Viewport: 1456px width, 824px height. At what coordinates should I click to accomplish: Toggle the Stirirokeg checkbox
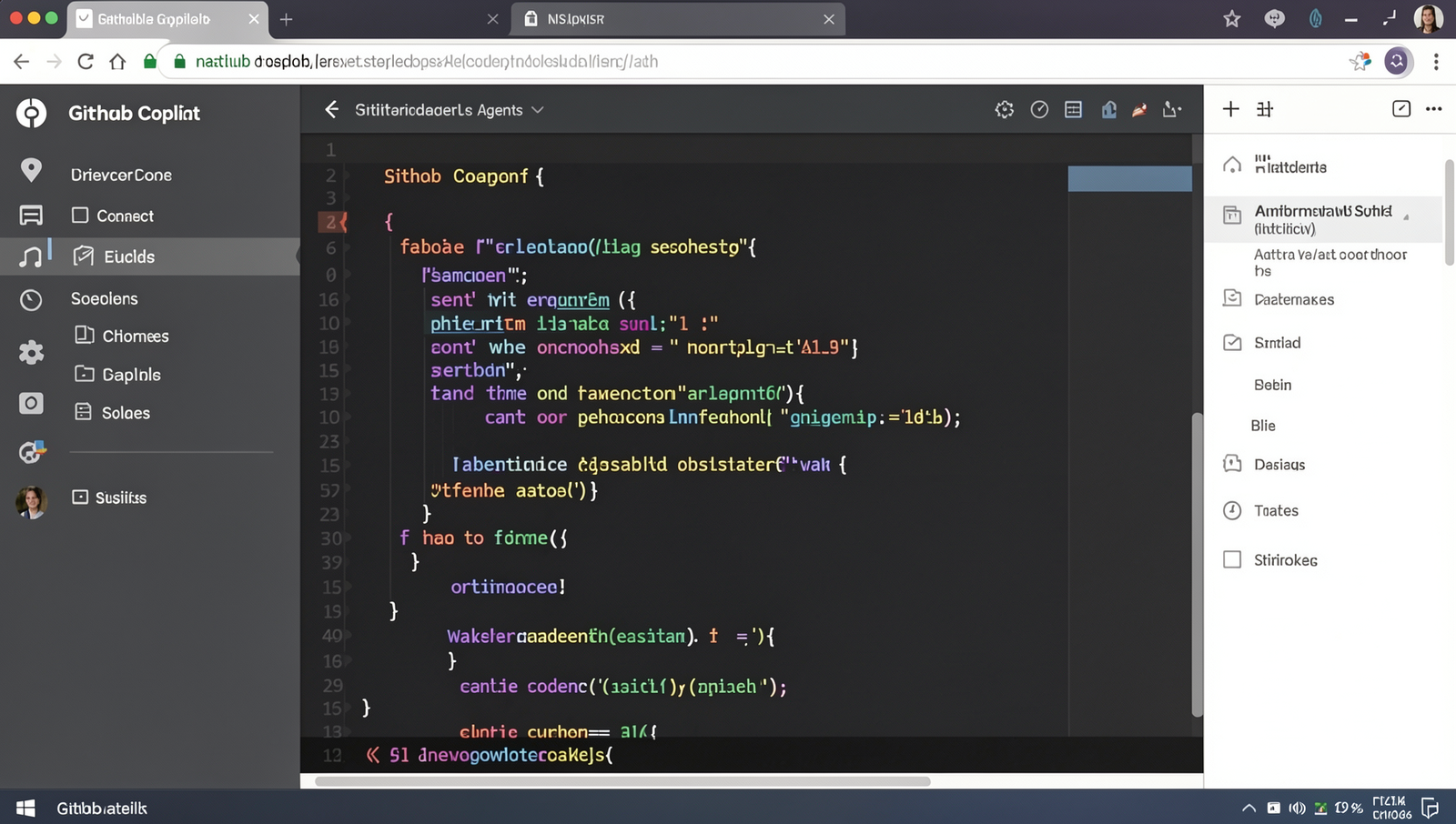point(1232,559)
